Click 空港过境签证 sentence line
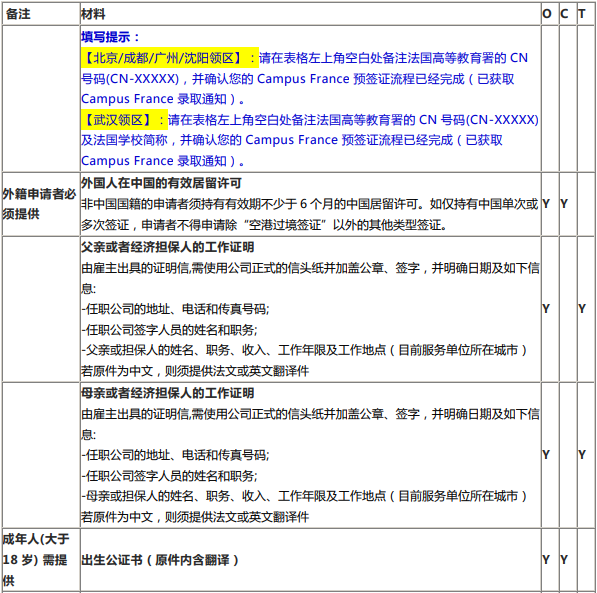Screen dimensions: 597x593 (264, 225)
